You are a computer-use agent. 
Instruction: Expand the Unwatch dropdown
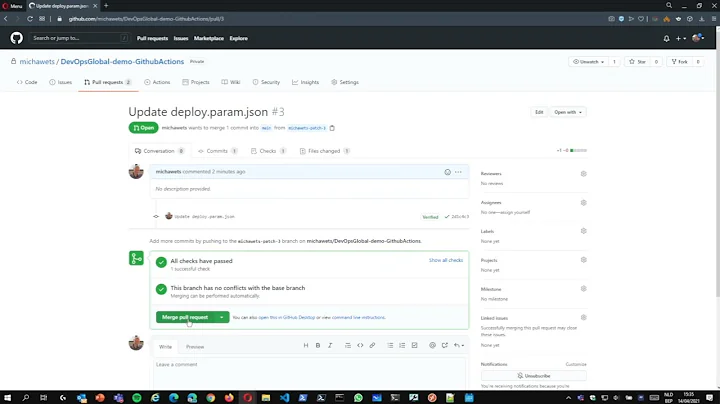point(588,62)
